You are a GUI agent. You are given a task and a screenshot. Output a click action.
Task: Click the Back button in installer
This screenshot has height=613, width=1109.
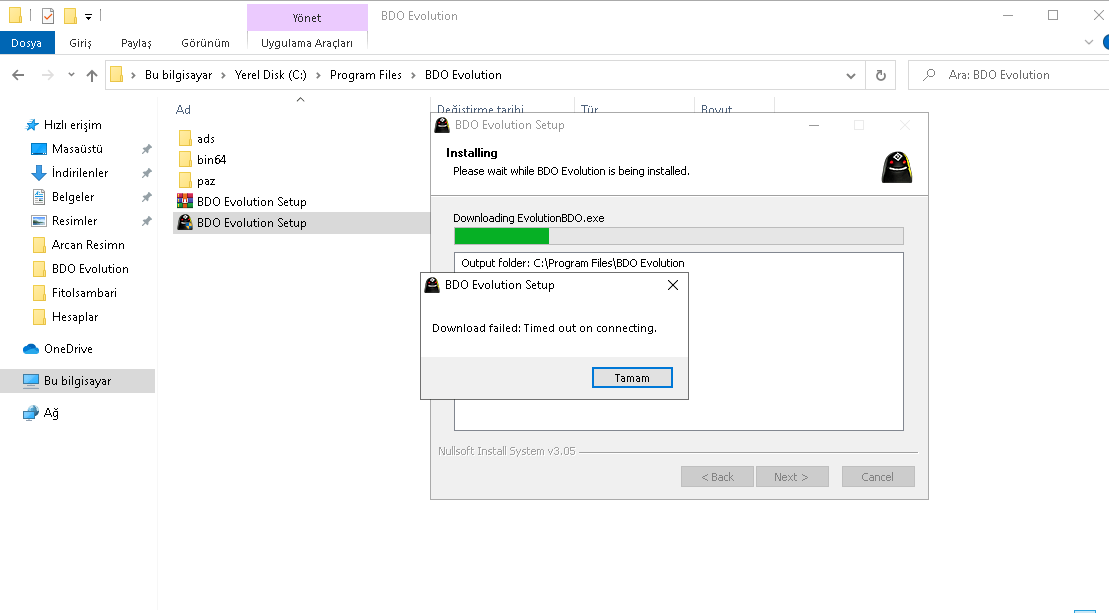(717, 477)
